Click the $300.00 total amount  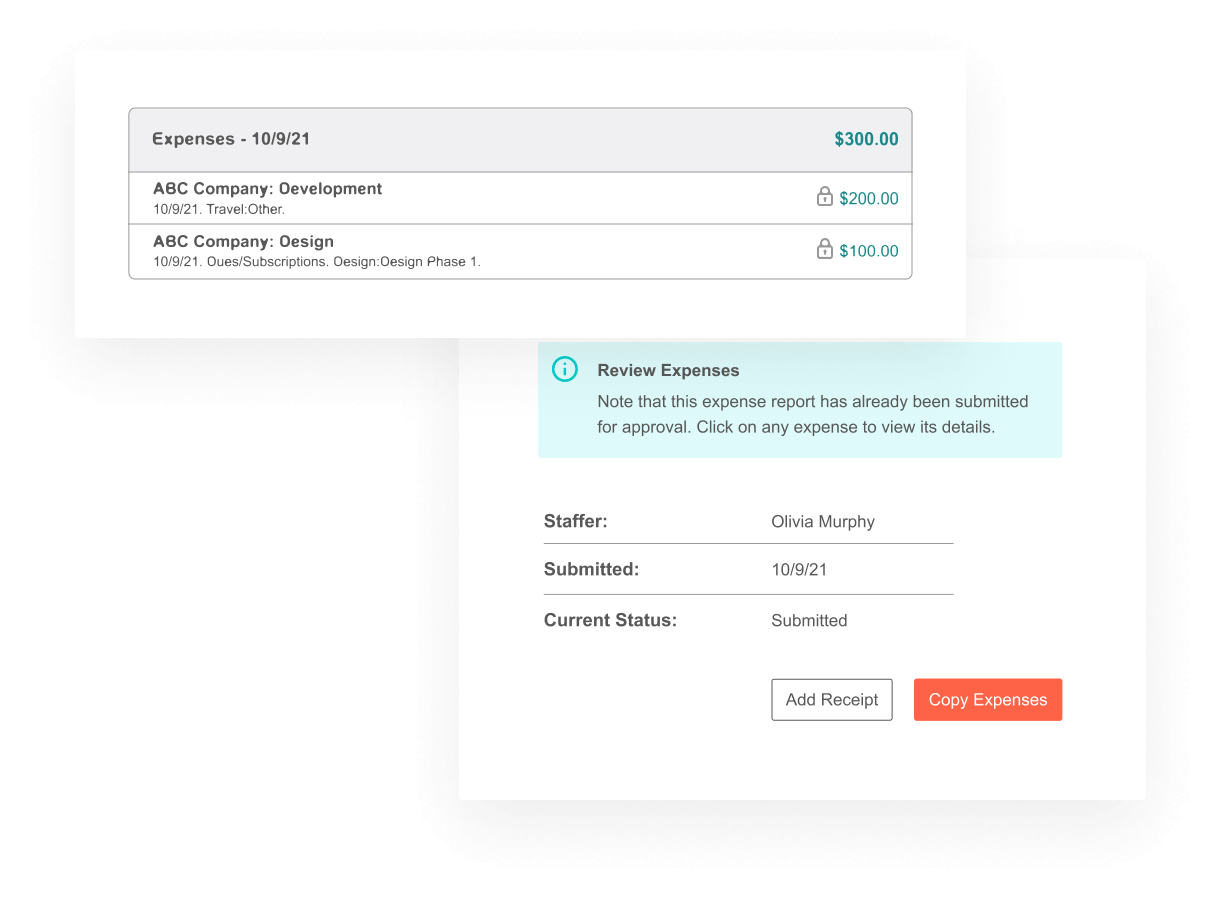[866, 140]
